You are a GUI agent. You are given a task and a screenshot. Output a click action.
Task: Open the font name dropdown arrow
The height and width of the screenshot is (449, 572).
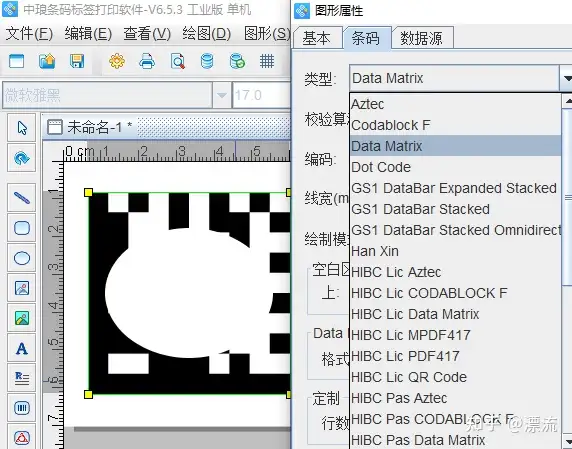[221, 95]
